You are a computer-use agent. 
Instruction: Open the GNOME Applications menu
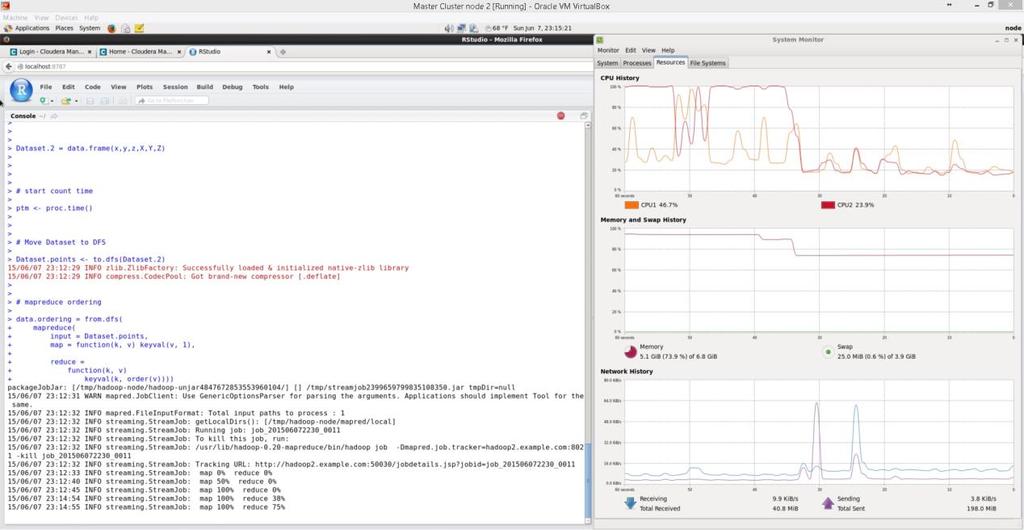point(27,28)
